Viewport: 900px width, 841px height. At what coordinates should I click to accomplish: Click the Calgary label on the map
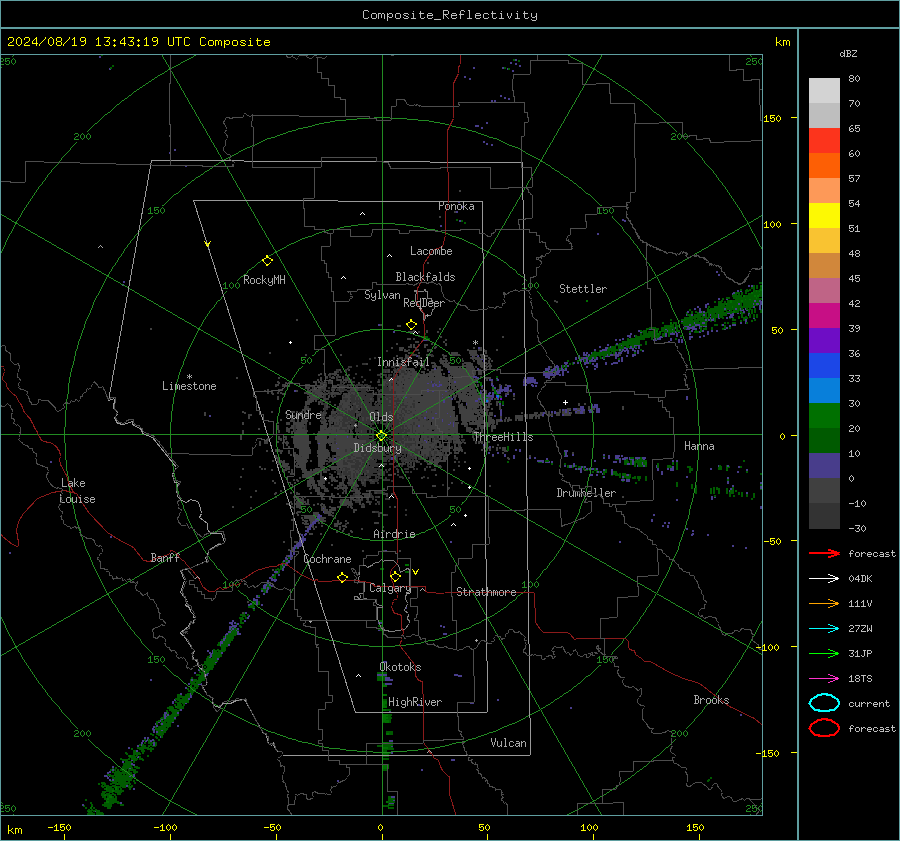coord(390,588)
